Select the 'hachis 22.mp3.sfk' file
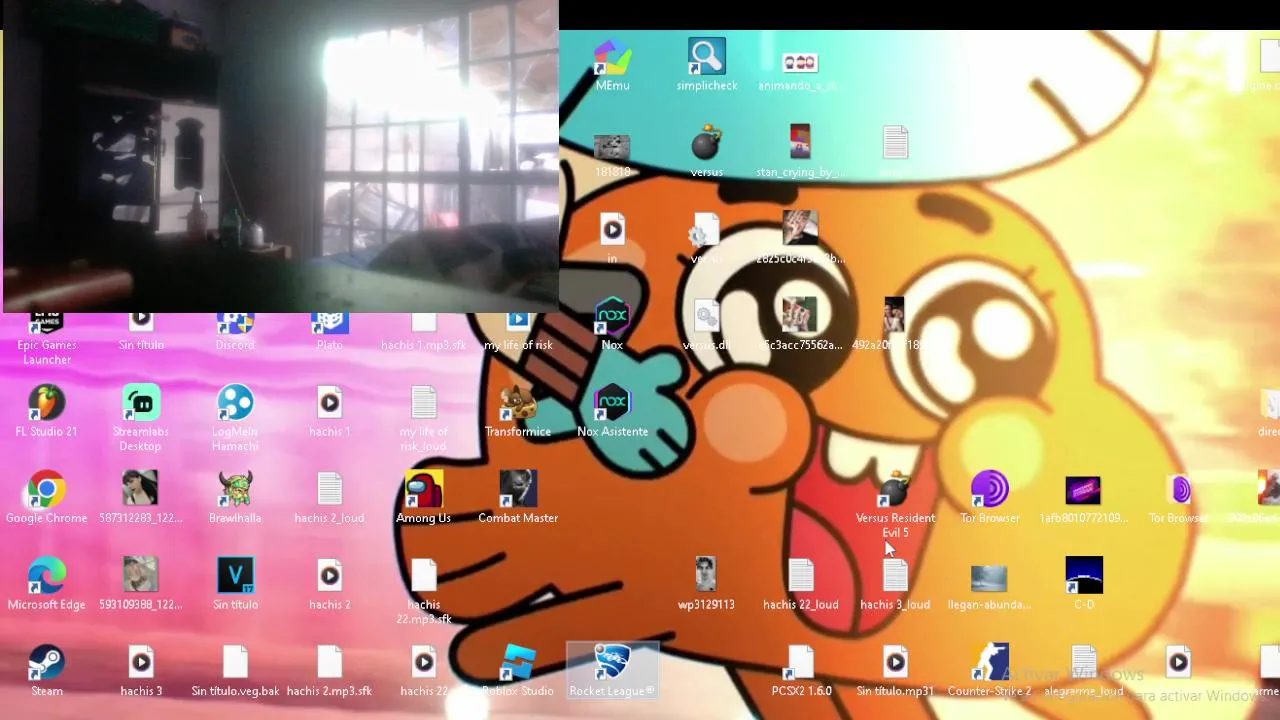1280x720 pixels. (423, 592)
